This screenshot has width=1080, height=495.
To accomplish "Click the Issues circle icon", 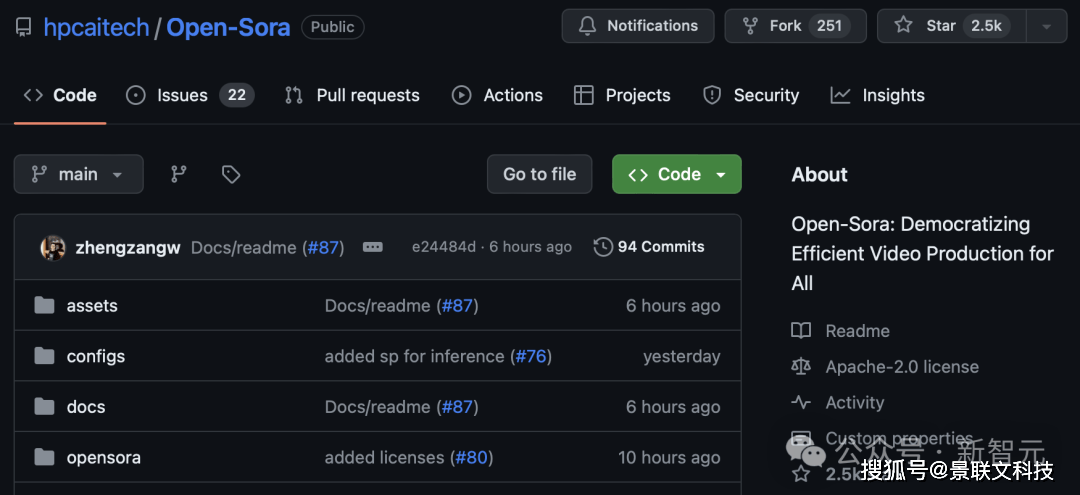I will (136, 95).
